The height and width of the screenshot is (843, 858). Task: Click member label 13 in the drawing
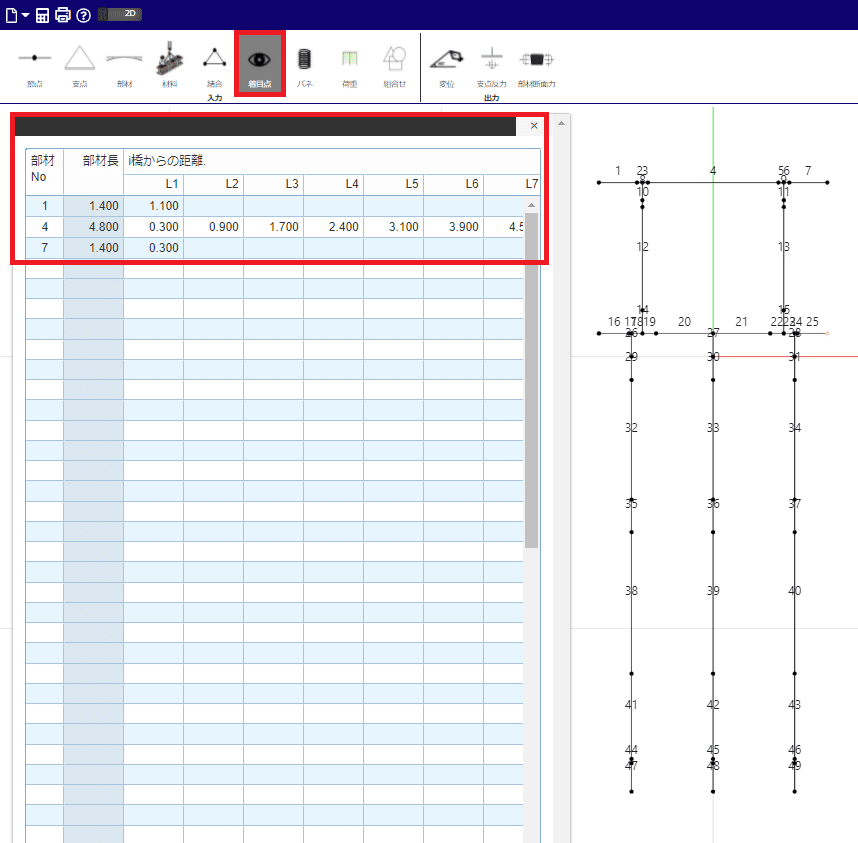coord(784,247)
